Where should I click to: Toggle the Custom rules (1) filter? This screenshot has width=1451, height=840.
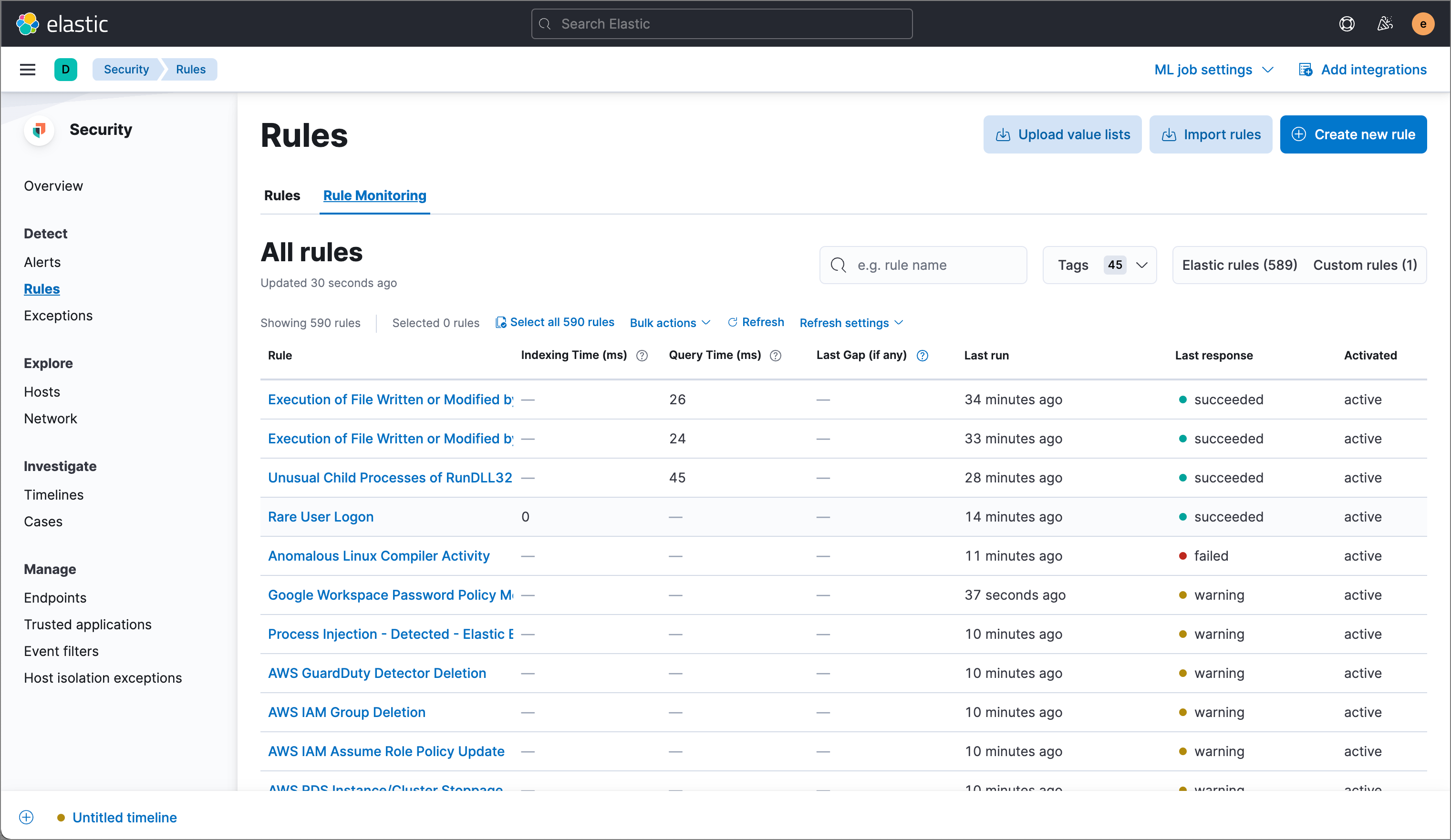(x=1365, y=265)
